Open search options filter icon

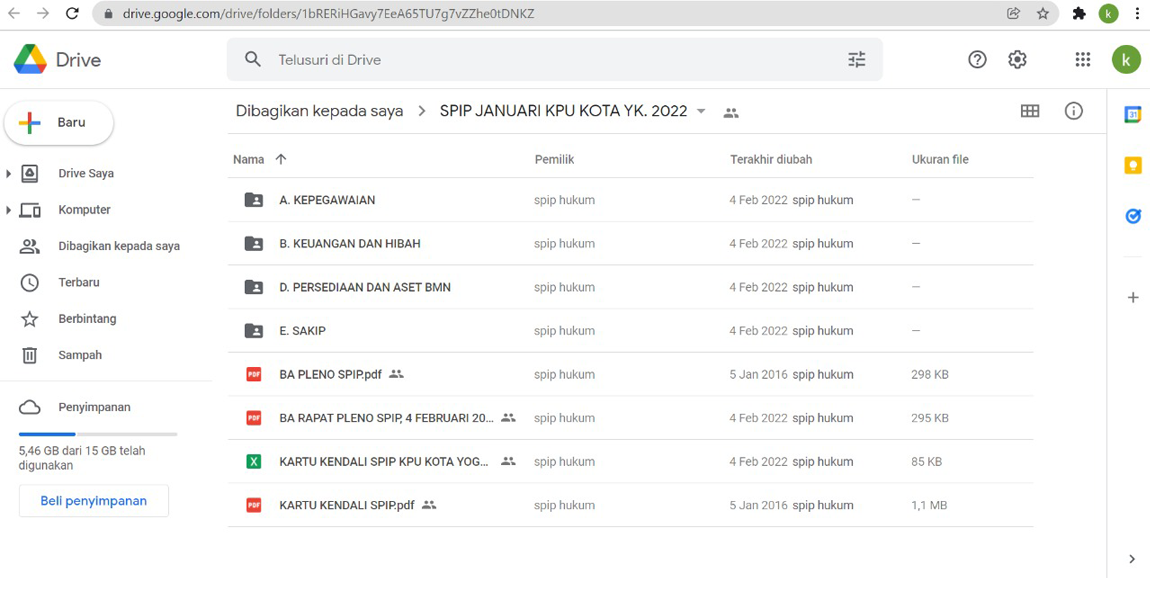856,60
